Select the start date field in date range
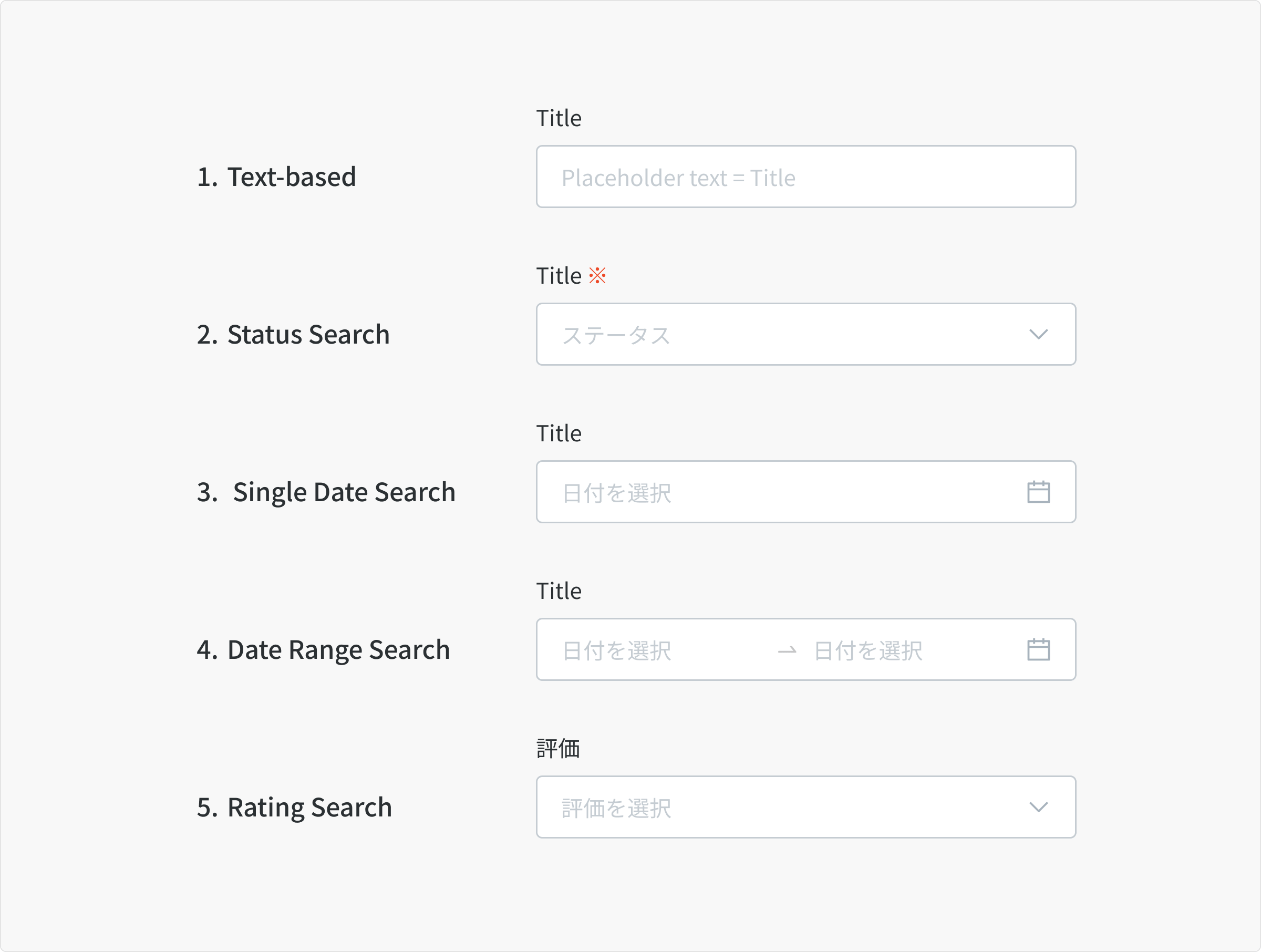 [x=617, y=650]
